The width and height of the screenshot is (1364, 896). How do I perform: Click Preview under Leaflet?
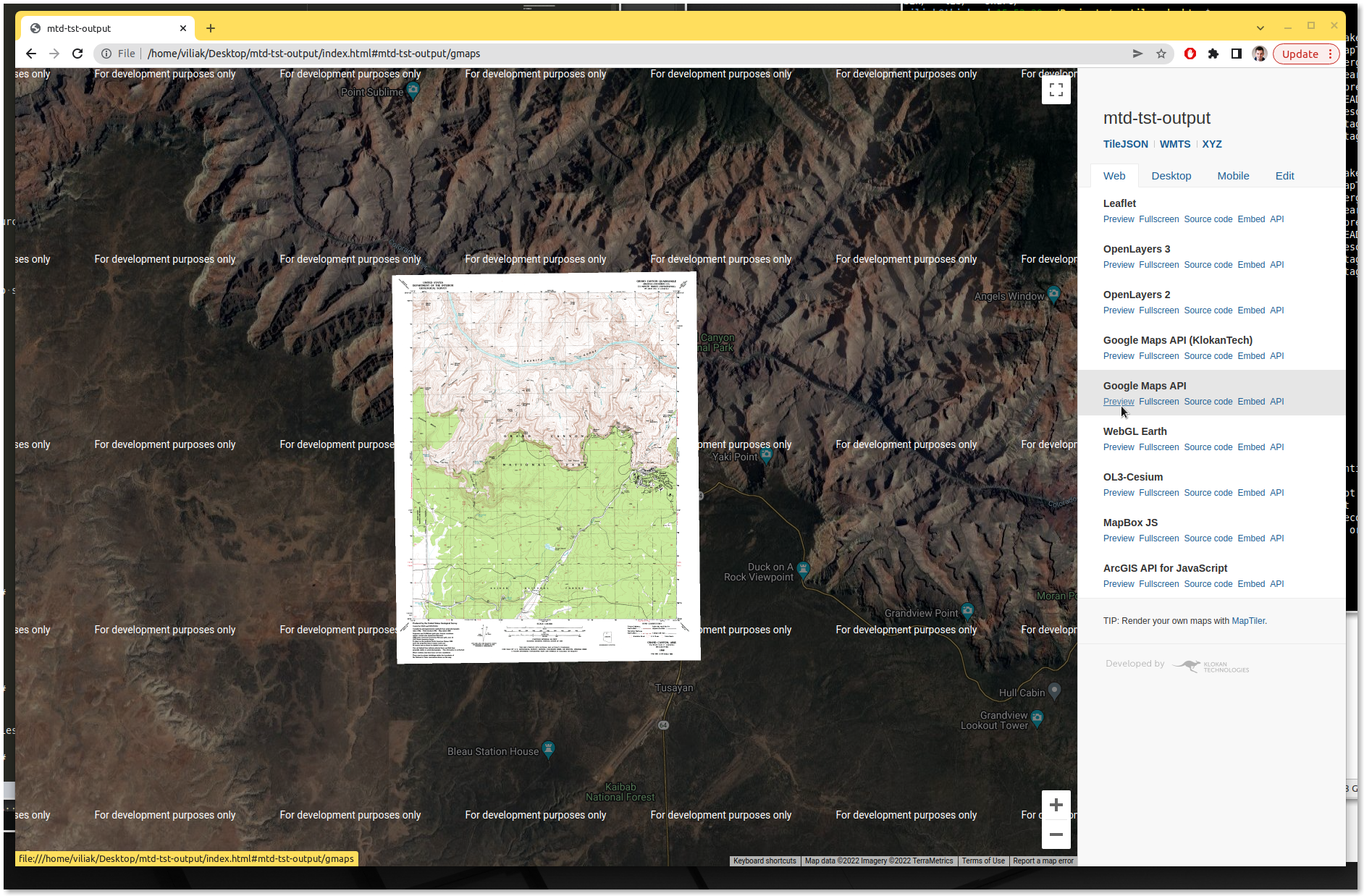click(x=1119, y=219)
